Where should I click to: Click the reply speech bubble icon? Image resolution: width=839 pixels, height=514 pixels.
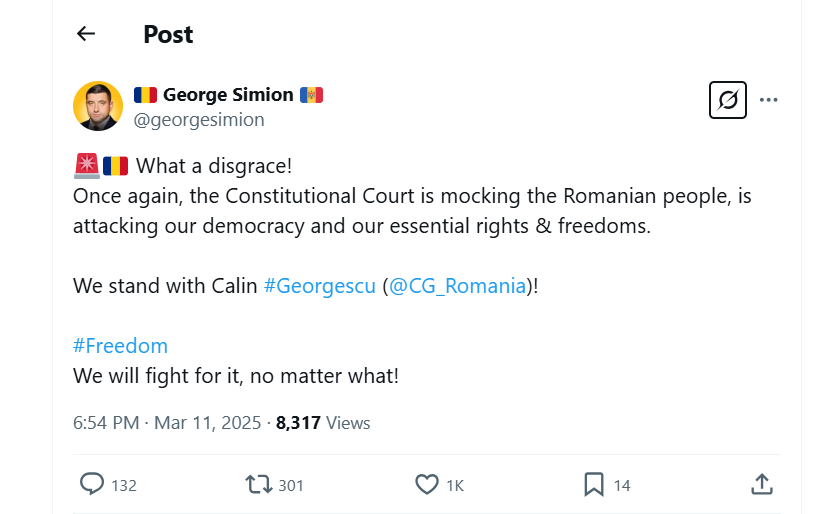(x=92, y=485)
